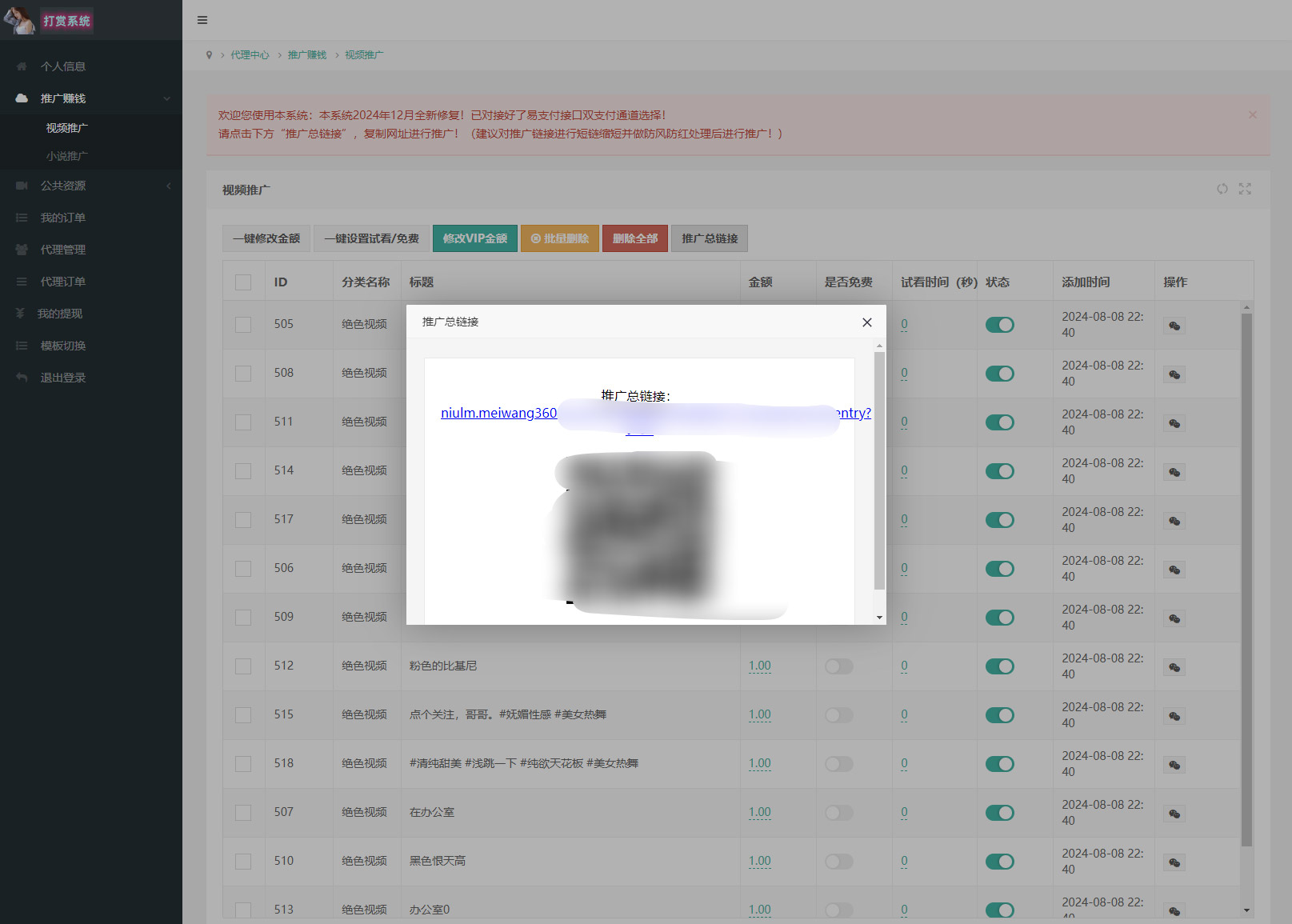Click WeChat action icon for row 505
Screen dimensions: 1292x924
[1174, 326]
